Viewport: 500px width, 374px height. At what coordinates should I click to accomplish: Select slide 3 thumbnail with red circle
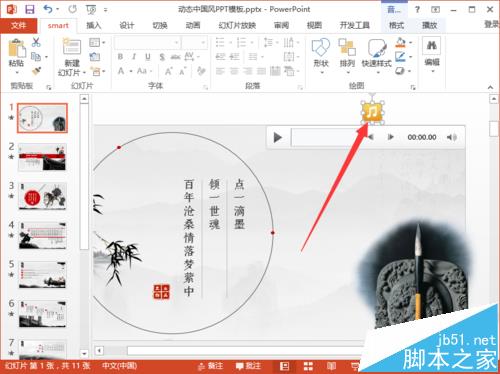[42, 196]
